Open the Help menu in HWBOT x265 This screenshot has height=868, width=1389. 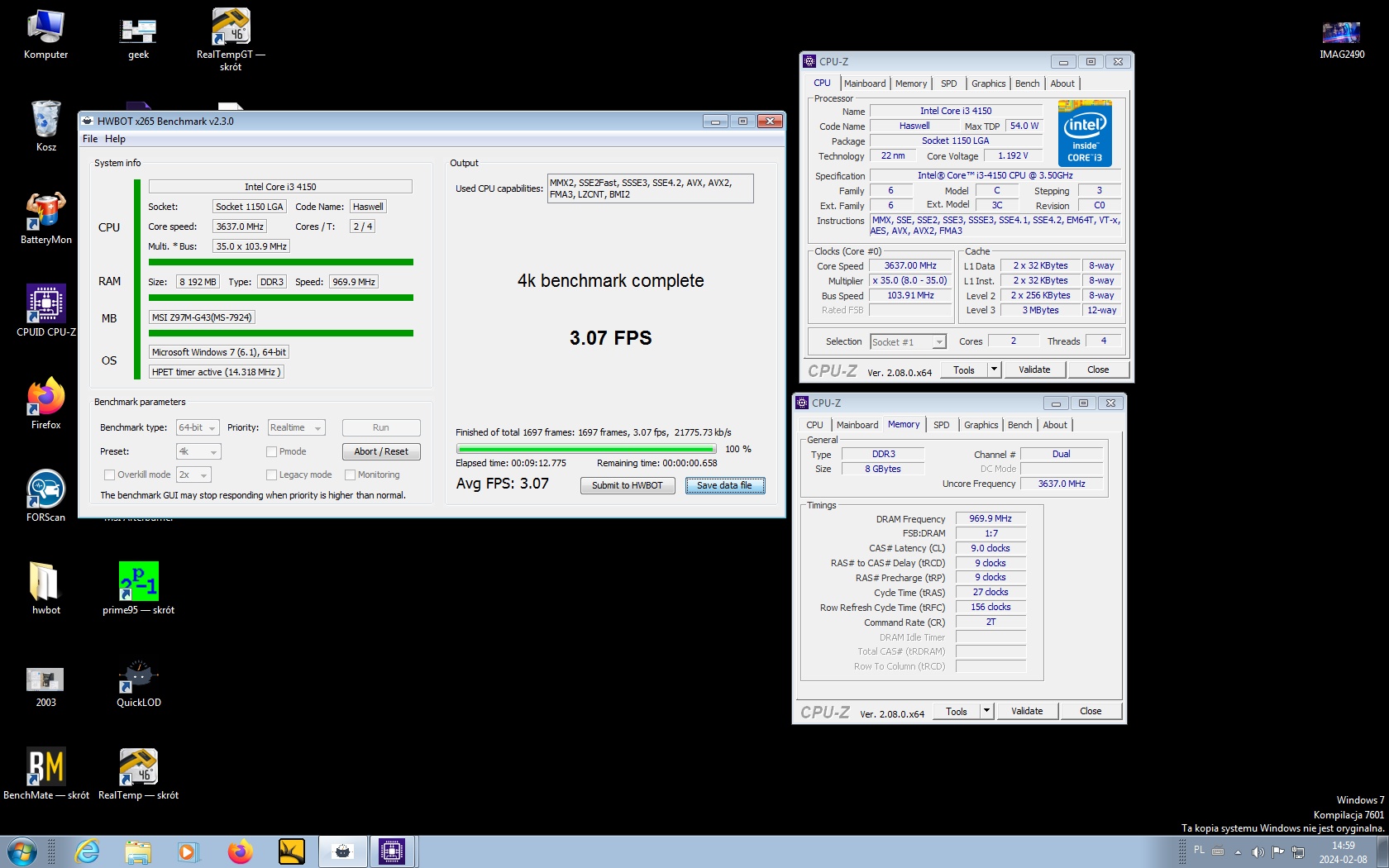[x=116, y=139]
